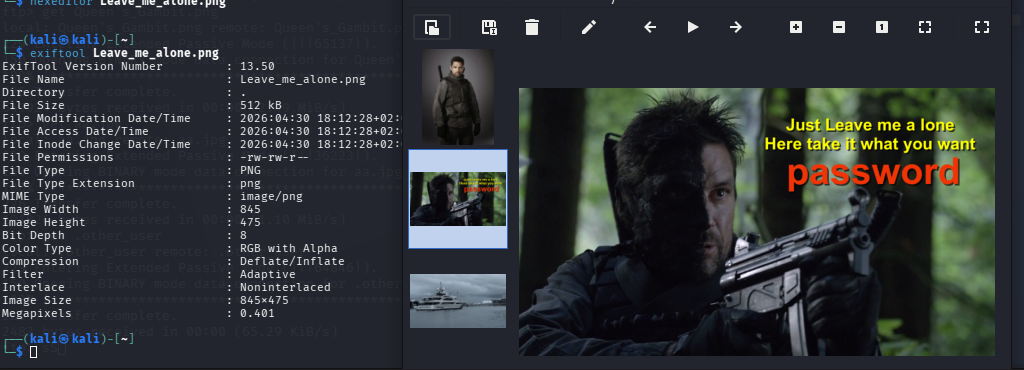Viewport: 1024px width, 370px height.
Task: Click the terminal cursor at empty prompt
Action: coord(33,352)
